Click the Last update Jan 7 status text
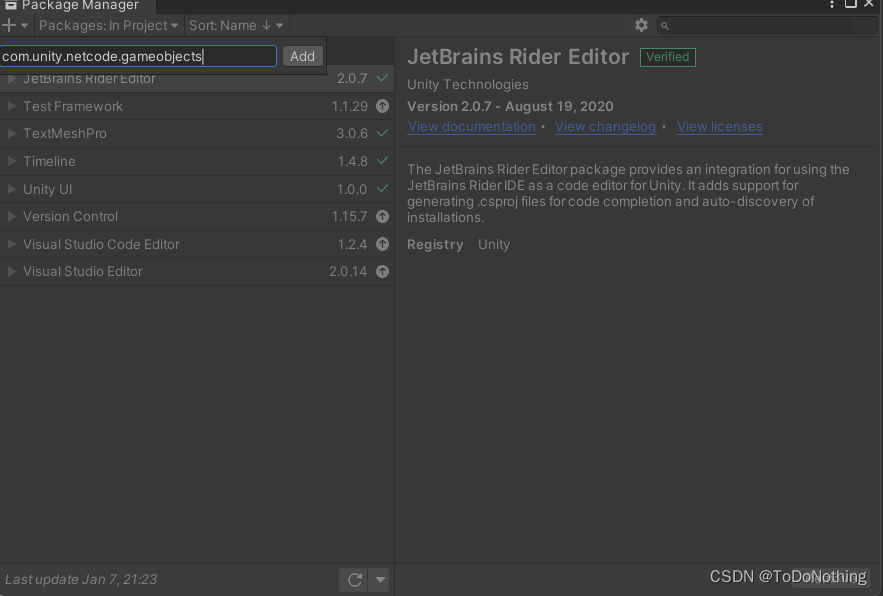The width and height of the screenshot is (883, 596). [81, 579]
